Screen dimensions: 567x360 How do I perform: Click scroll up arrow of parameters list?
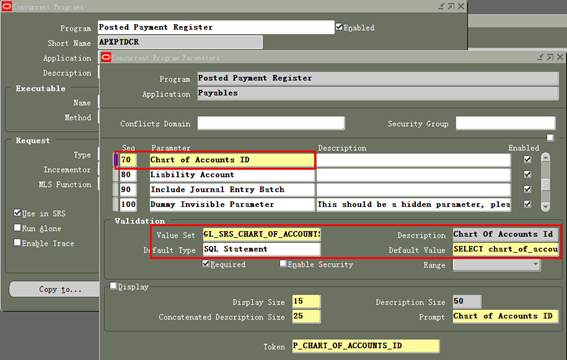pyautogui.click(x=546, y=158)
